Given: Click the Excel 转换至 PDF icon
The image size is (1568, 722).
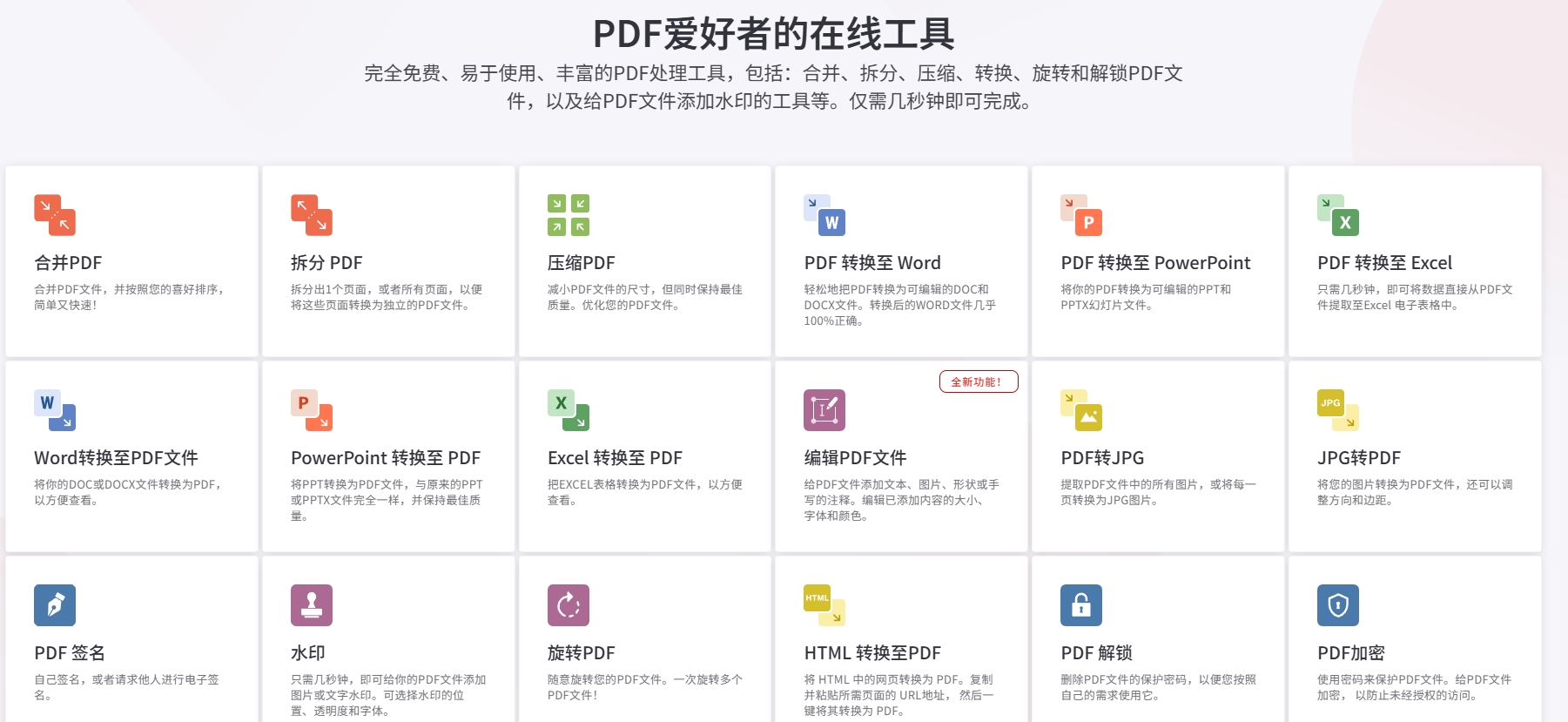Looking at the screenshot, I should point(569,410).
